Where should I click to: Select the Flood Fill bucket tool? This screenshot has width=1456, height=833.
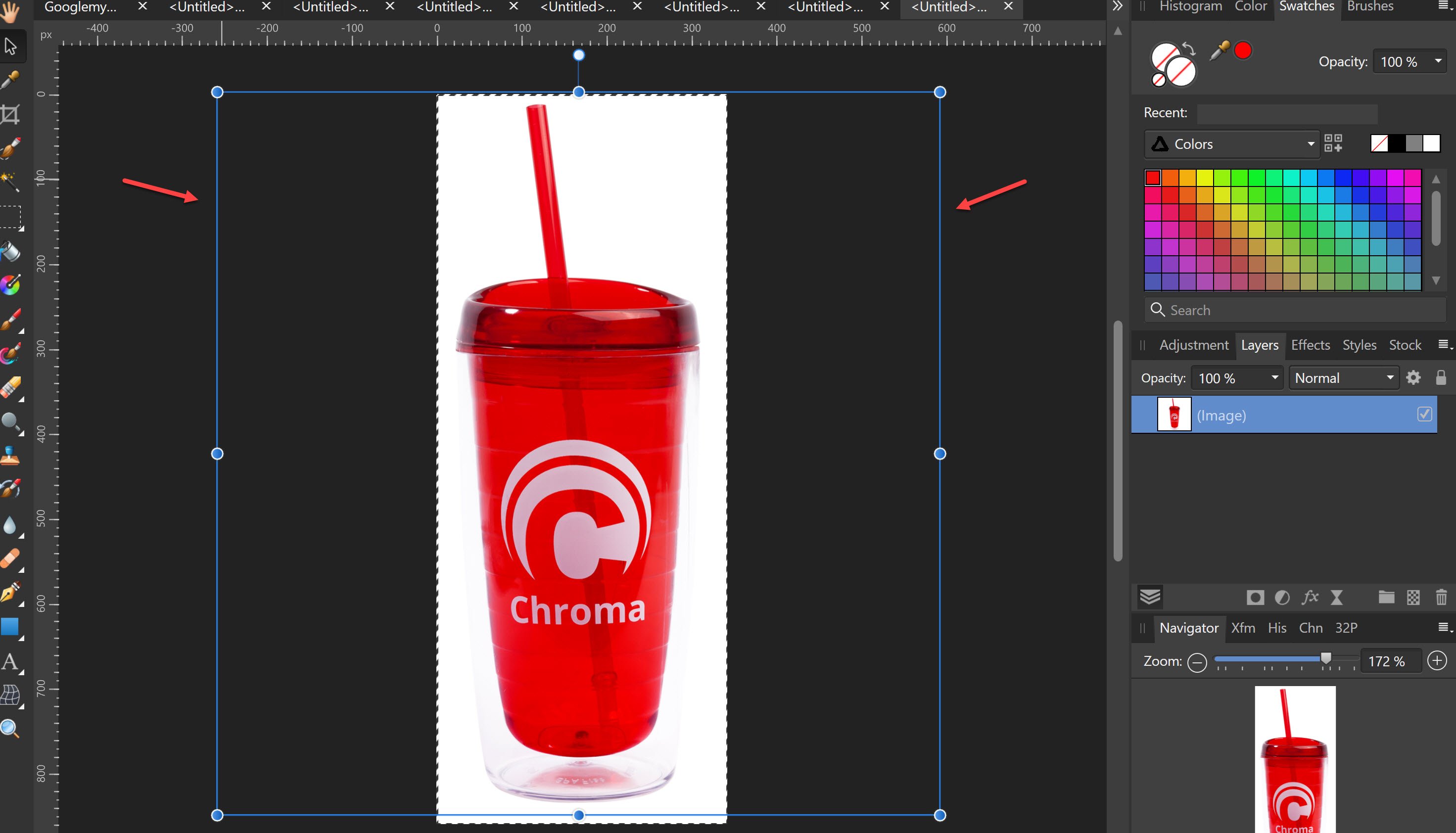click(x=10, y=251)
